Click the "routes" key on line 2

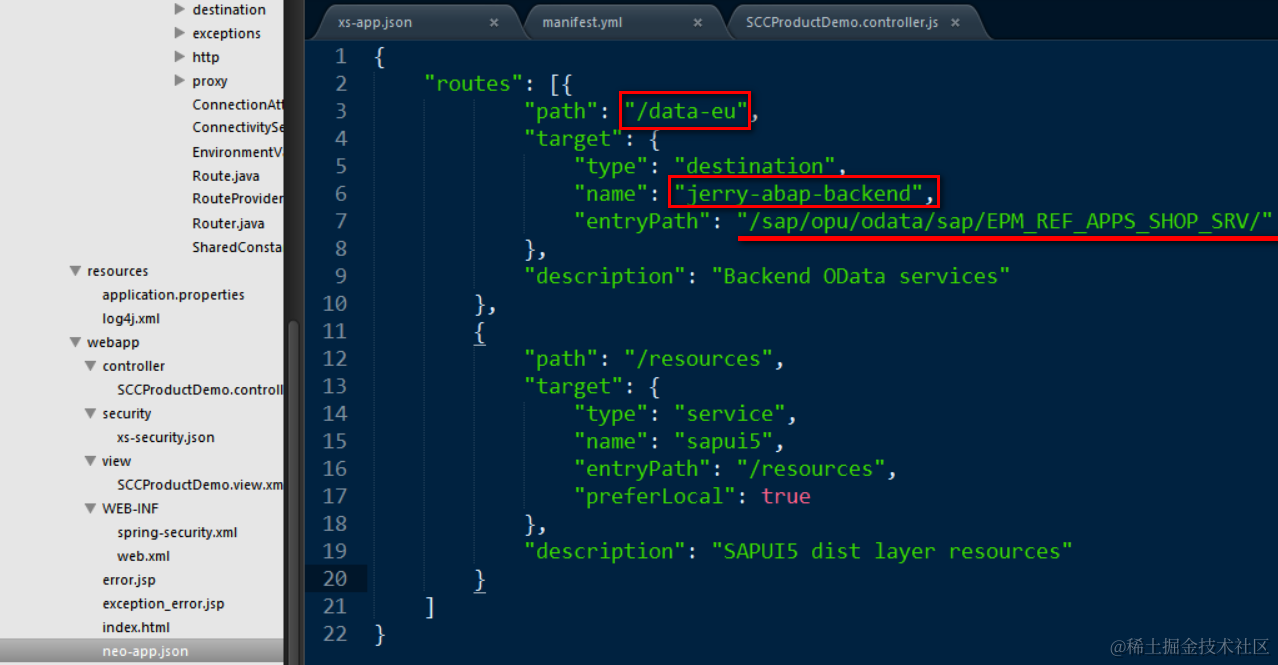(x=473, y=83)
